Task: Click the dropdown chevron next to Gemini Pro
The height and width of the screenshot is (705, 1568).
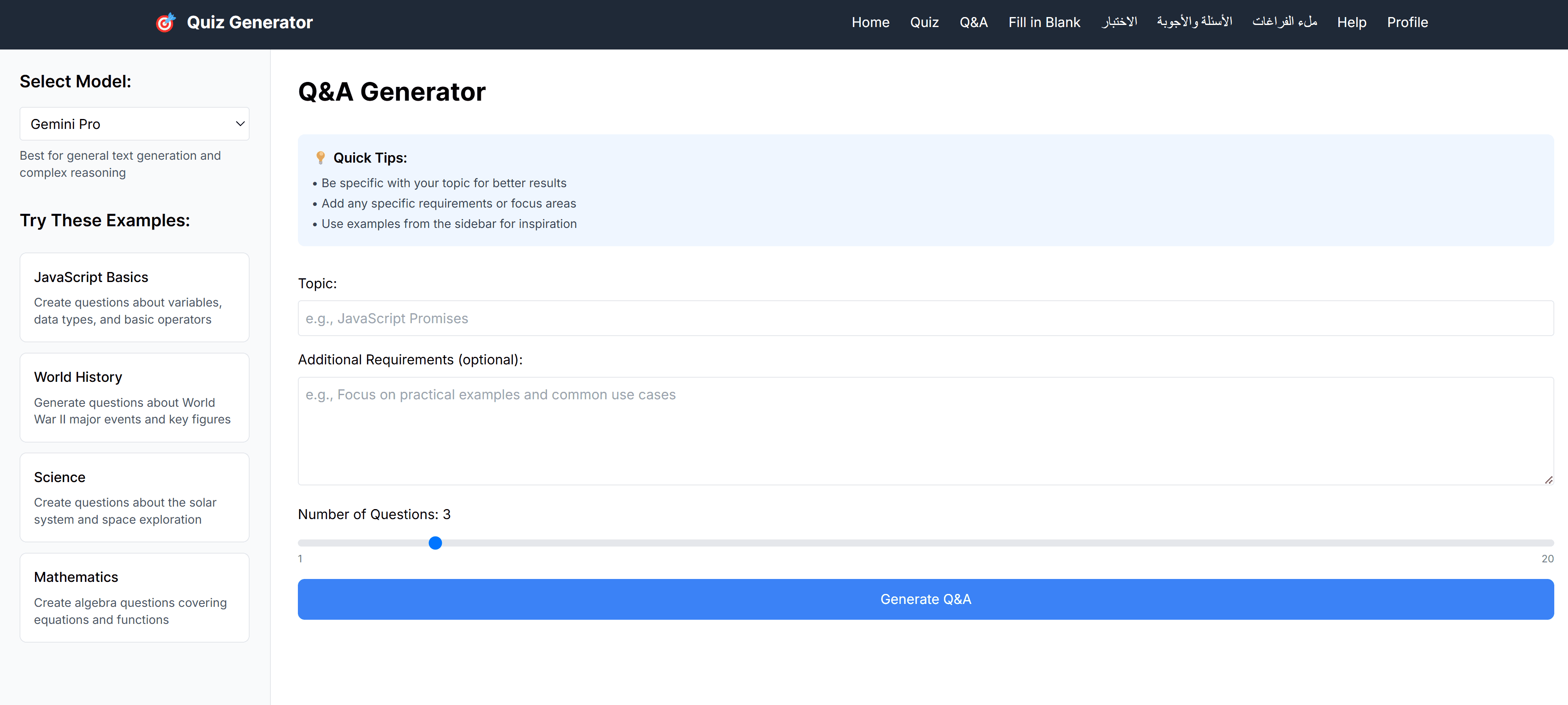Action: [x=239, y=124]
